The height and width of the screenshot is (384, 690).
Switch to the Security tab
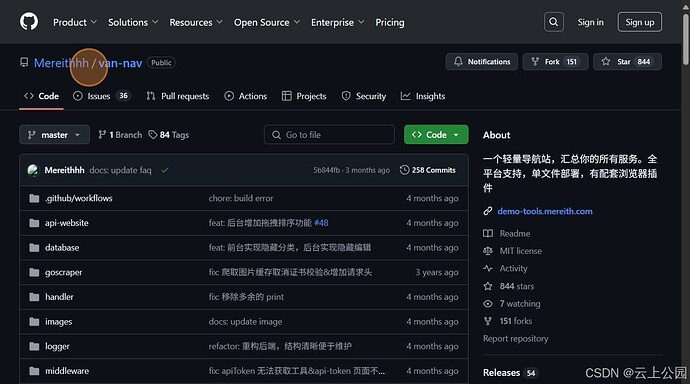click(364, 96)
